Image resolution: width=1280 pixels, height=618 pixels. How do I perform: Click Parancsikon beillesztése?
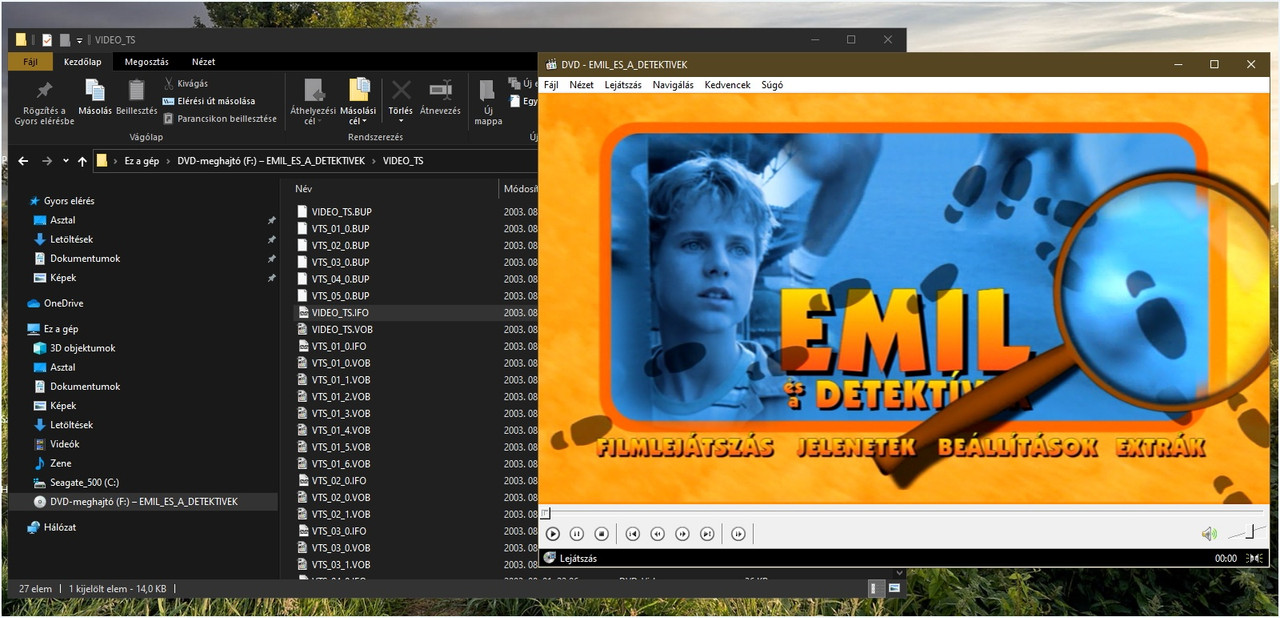[x=219, y=118]
